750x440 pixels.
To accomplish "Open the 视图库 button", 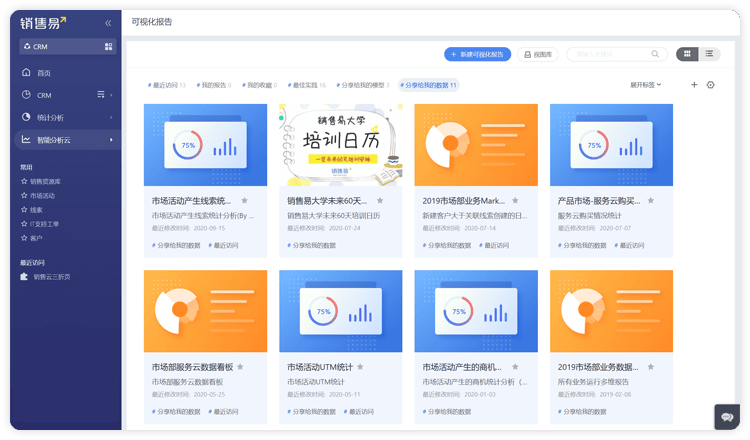I will tap(538, 54).
